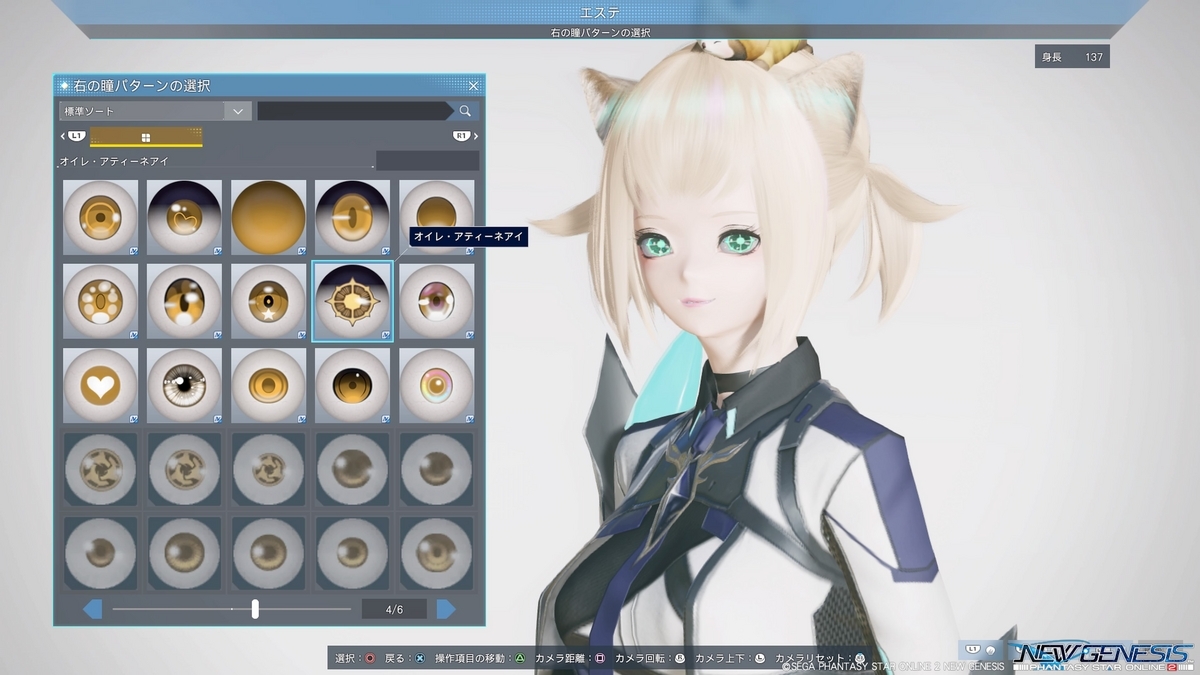This screenshot has height=675, width=1200.
Task: Click the 身長 137 height display
Action: 1072,57
